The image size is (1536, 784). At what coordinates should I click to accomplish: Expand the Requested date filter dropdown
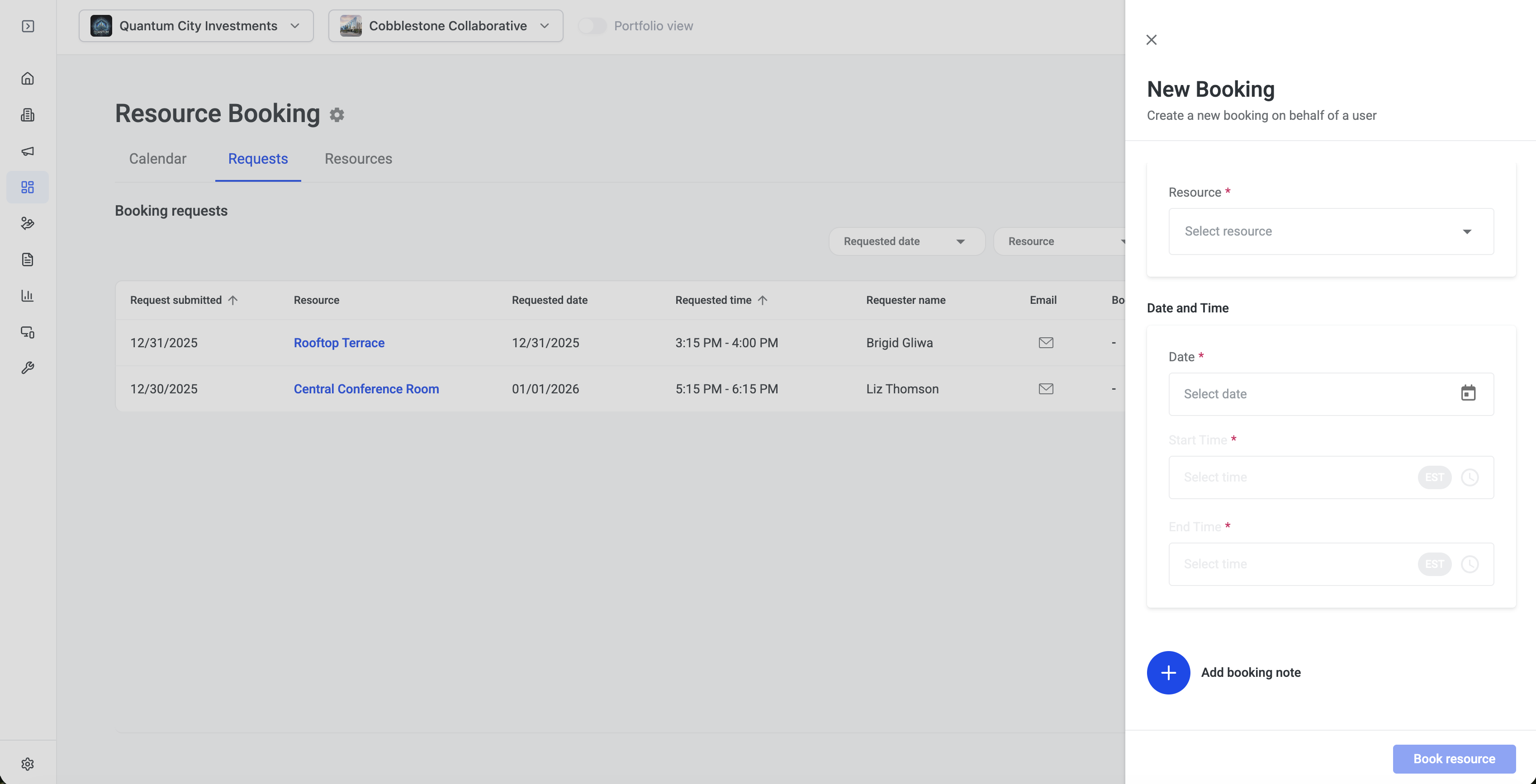tap(906, 241)
